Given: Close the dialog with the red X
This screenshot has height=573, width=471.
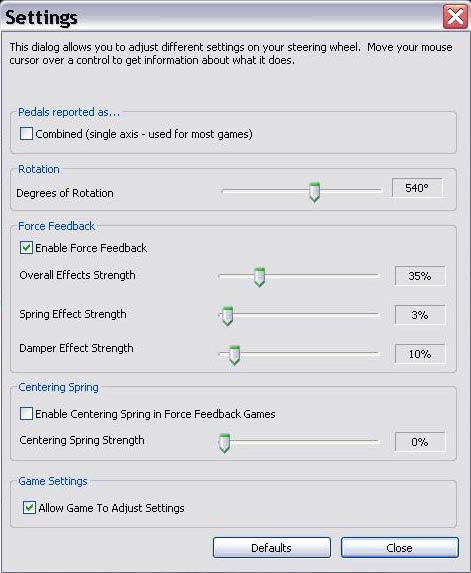Looking at the screenshot, I should tap(455, 16).
